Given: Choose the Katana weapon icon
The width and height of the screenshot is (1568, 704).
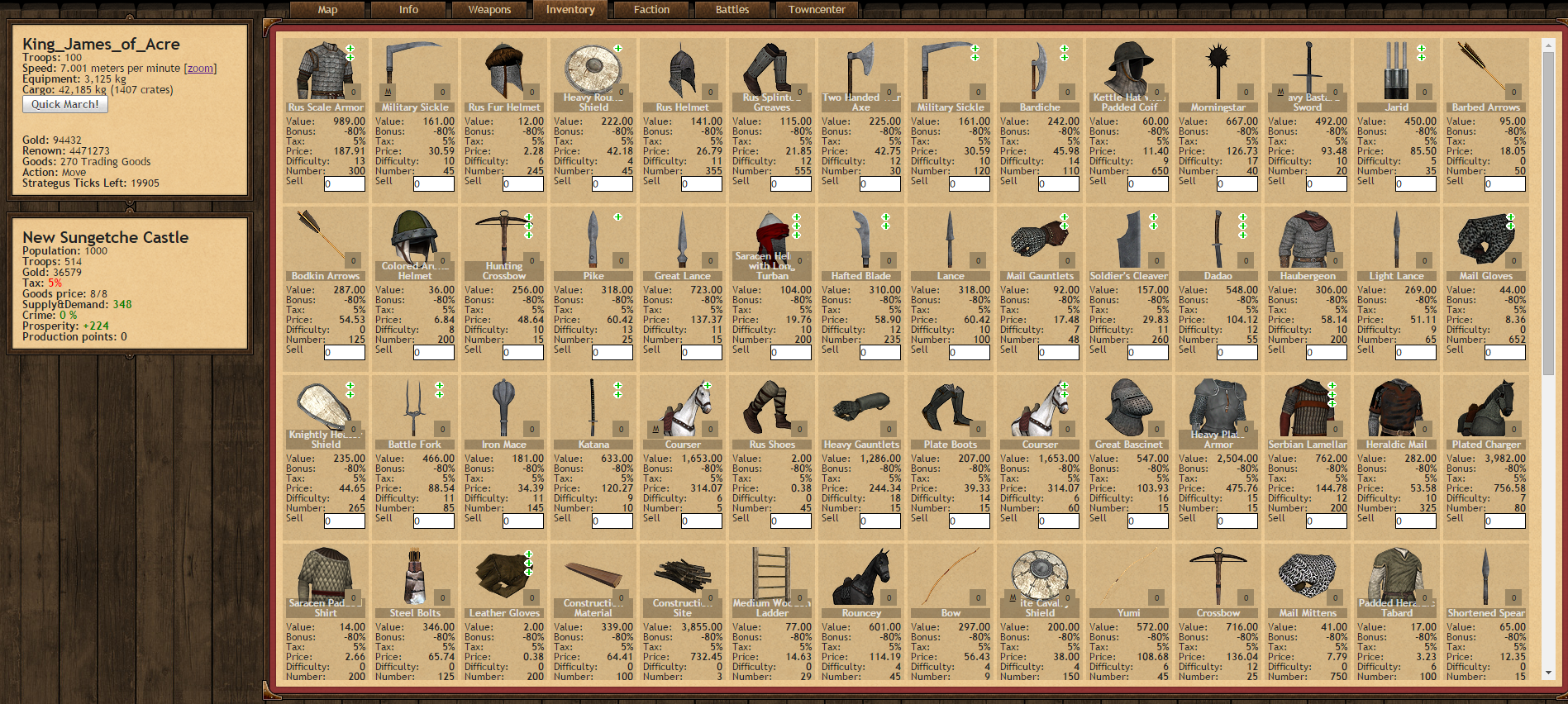Looking at the screenshot, I should (x=593, y=408).
